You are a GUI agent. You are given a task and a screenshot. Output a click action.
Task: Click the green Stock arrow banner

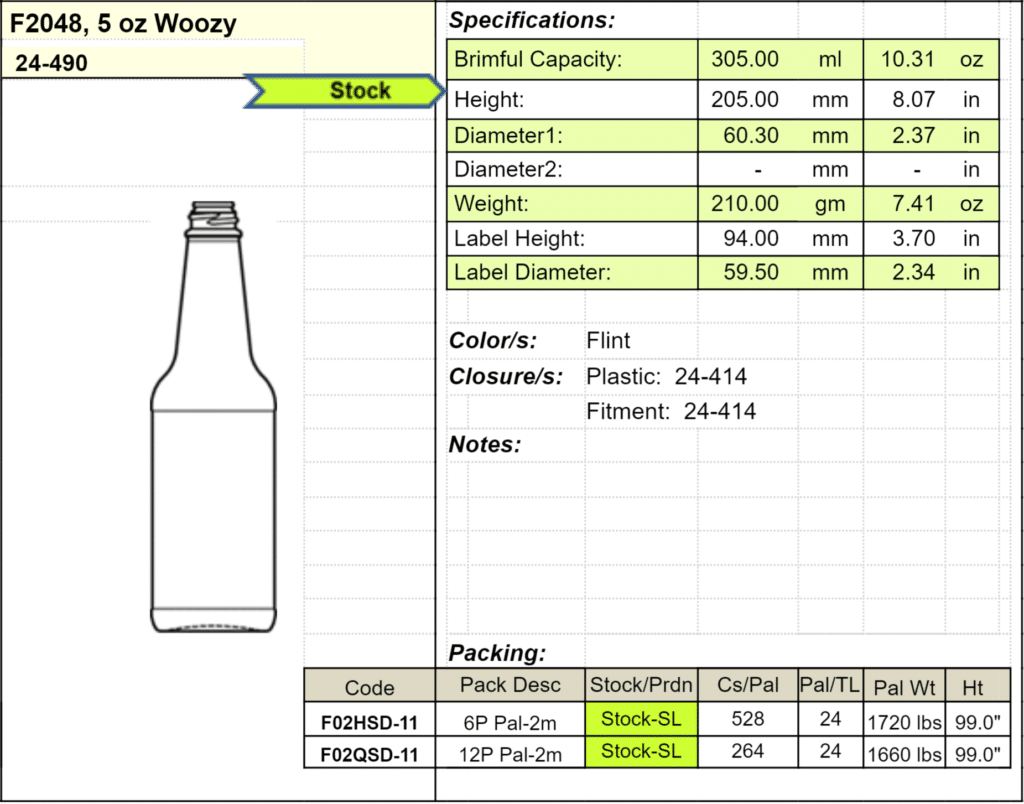pyautogui.click(x=345, y=91)
